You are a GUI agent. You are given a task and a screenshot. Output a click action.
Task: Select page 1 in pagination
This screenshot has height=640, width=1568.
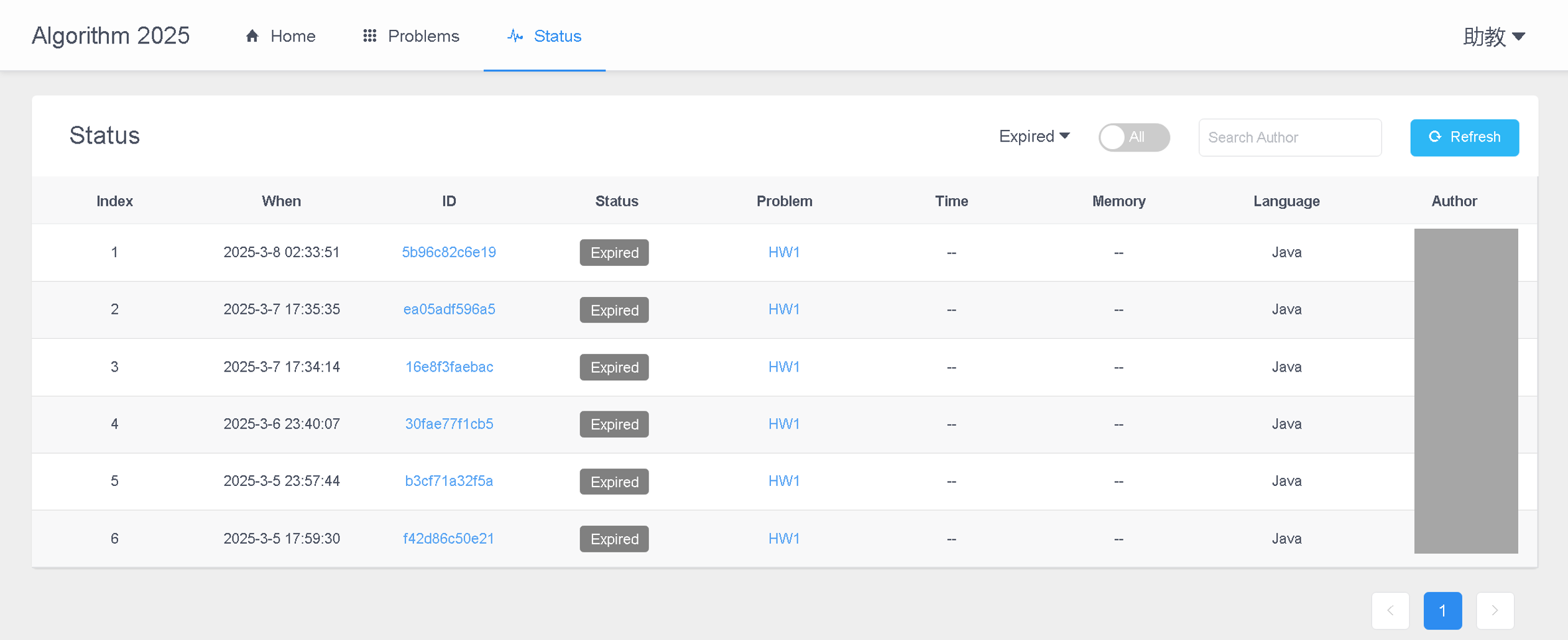tap(1442, 611)
